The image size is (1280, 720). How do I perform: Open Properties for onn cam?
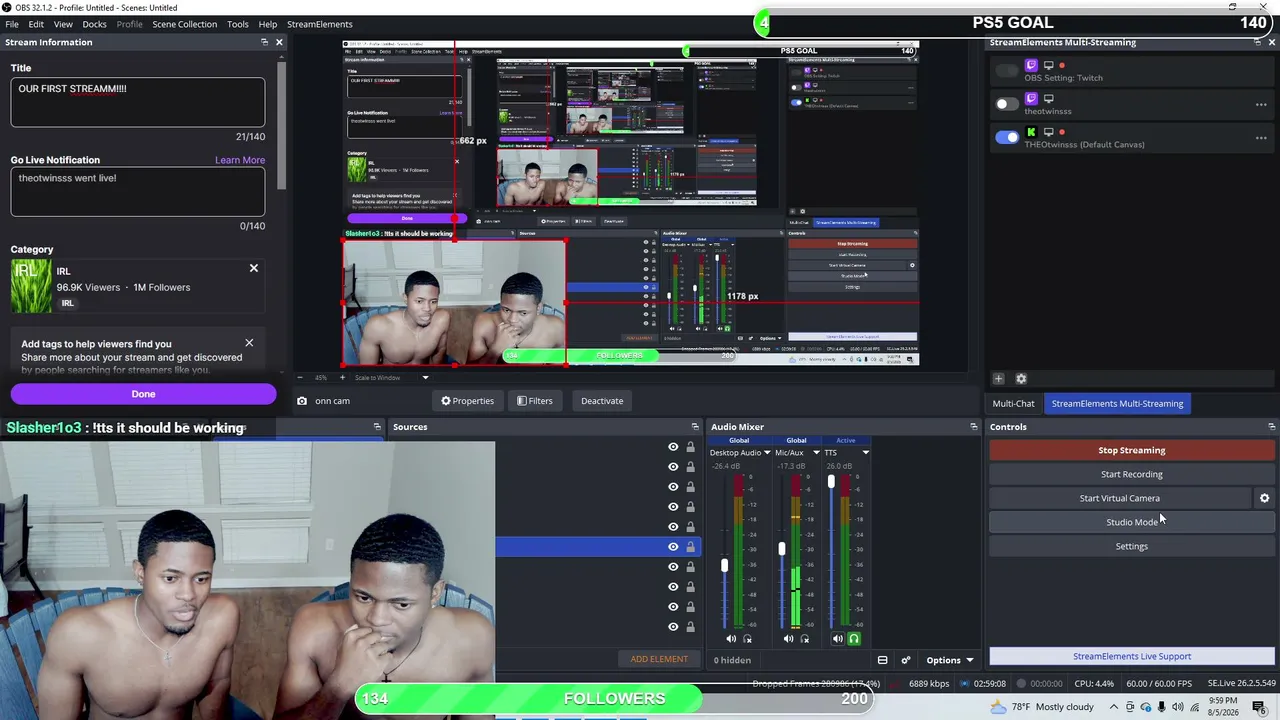pyautogui.click(x=467, y=401)
